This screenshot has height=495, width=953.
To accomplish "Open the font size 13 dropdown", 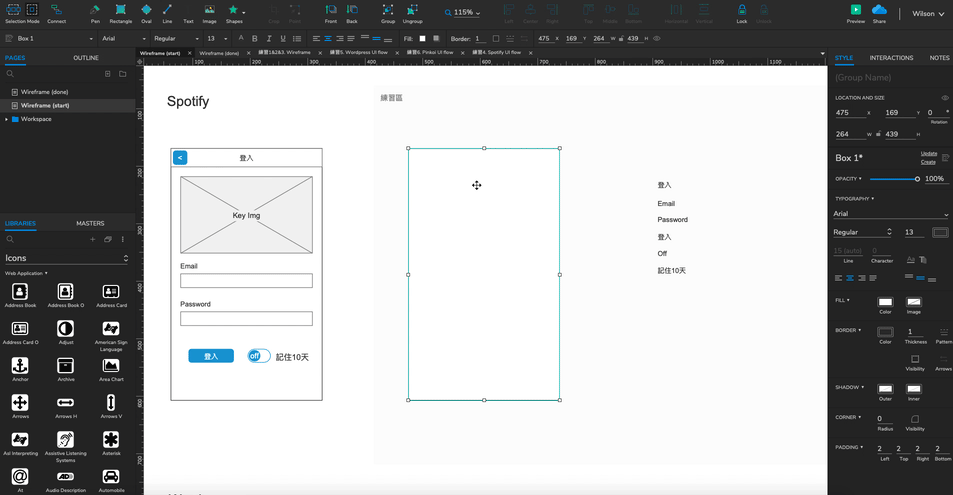I will pyautogui.click(x=217, y=38).
